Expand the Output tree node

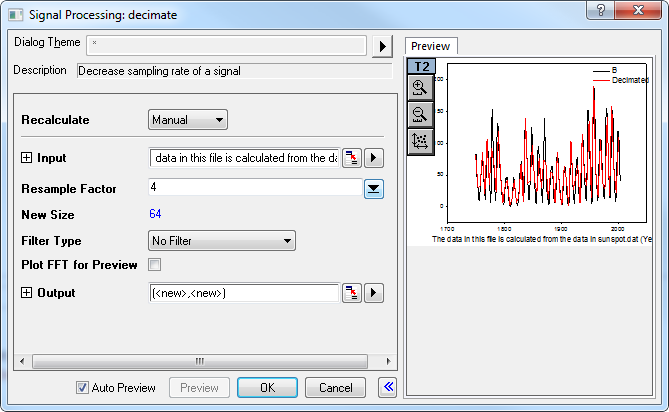(x=26, y=293)
